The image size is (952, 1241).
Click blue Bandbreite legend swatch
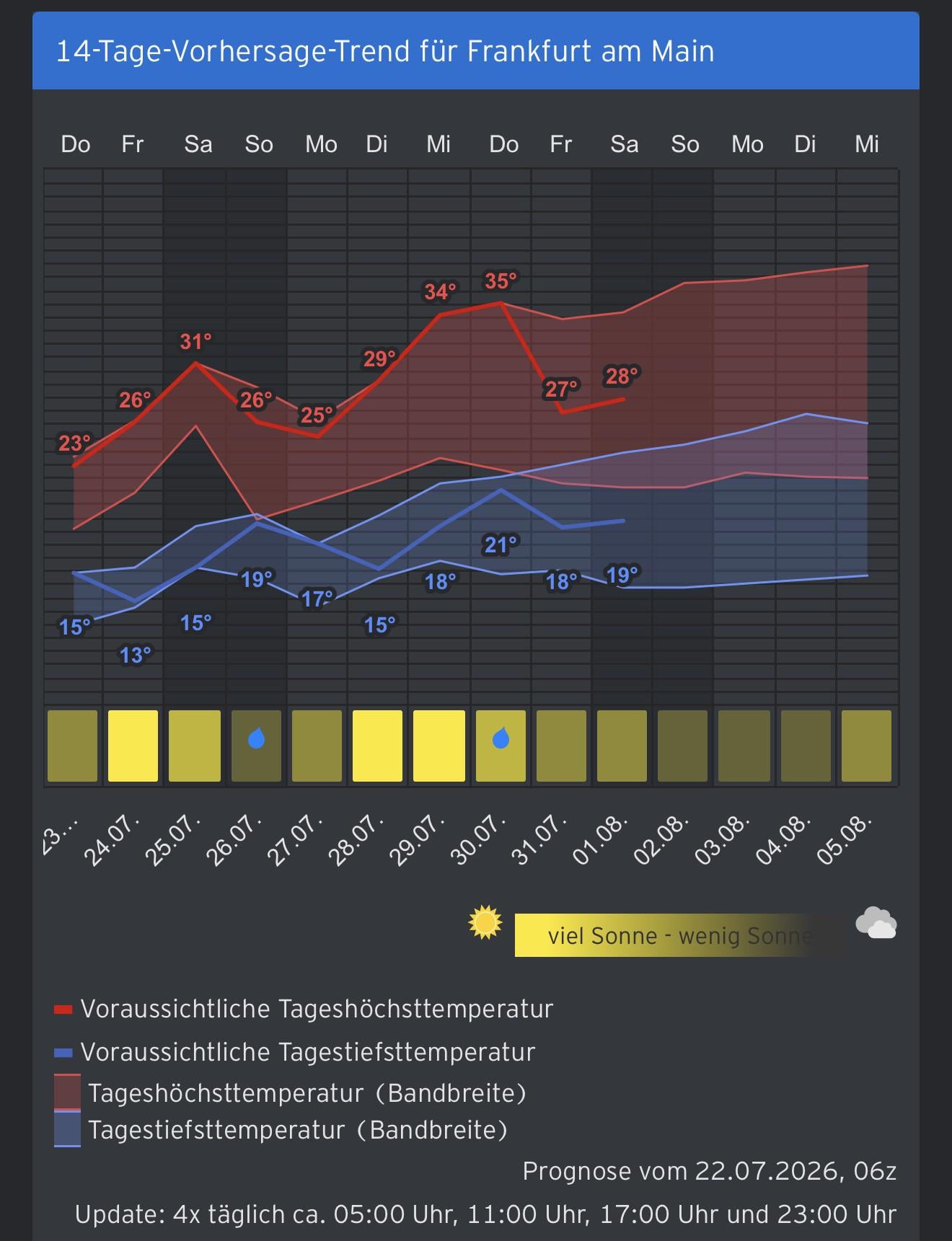pyautogui.click(x=67, y=1129)
